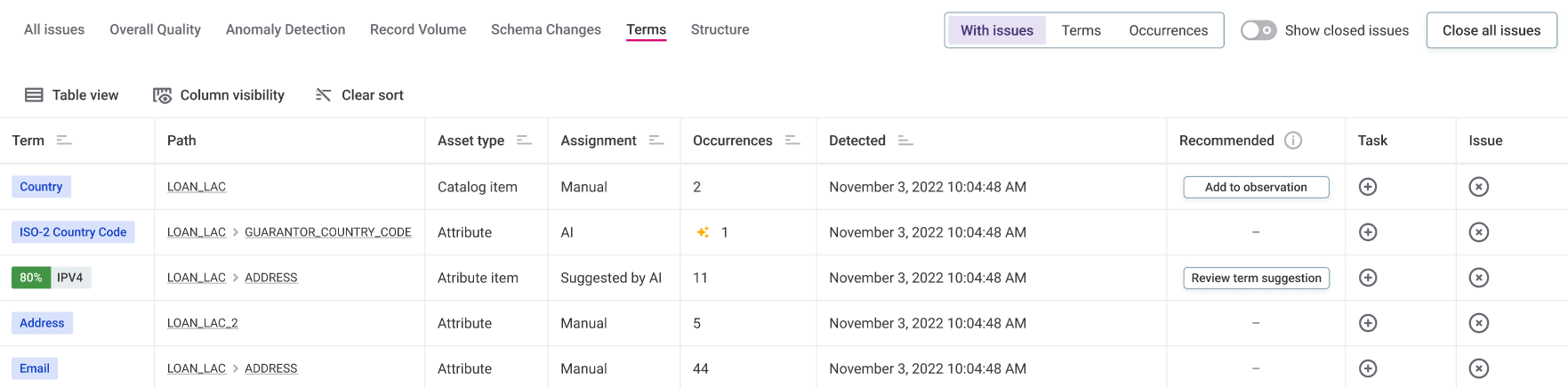Open the Schema Changes tab
Image resolution: width=1568 pixels, height=388 pixels.
pyautogui.click(x=545, y=29)
